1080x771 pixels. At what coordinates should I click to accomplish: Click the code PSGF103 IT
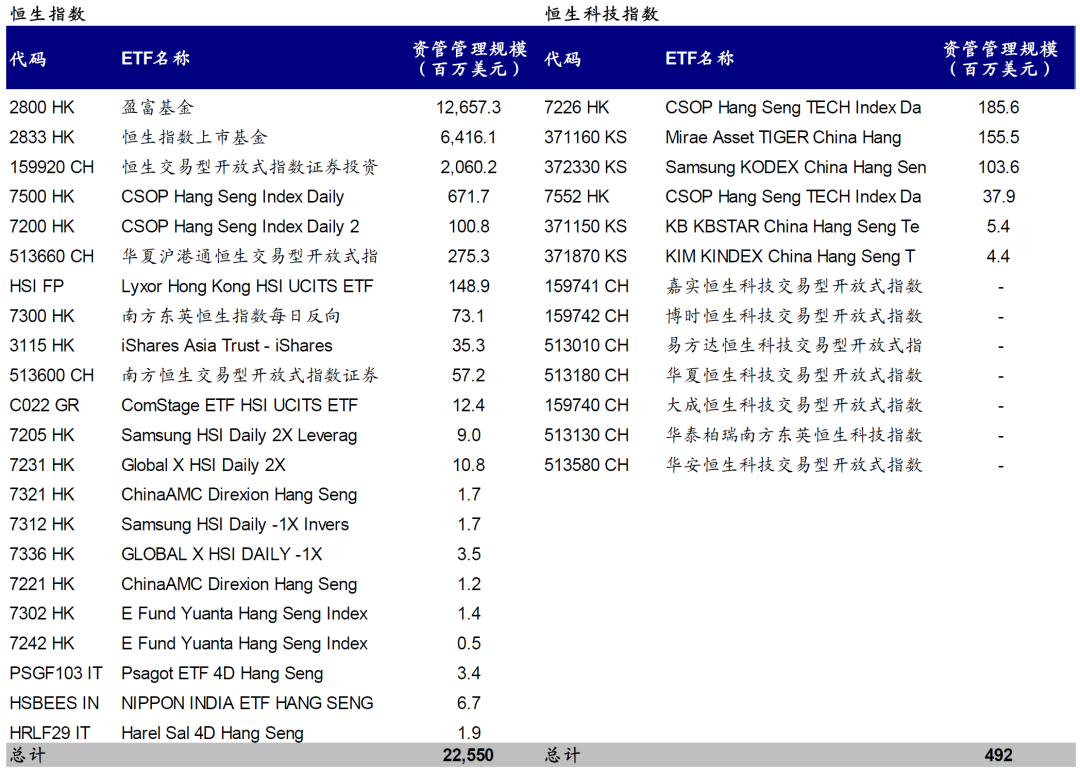[x=56, y=673]
